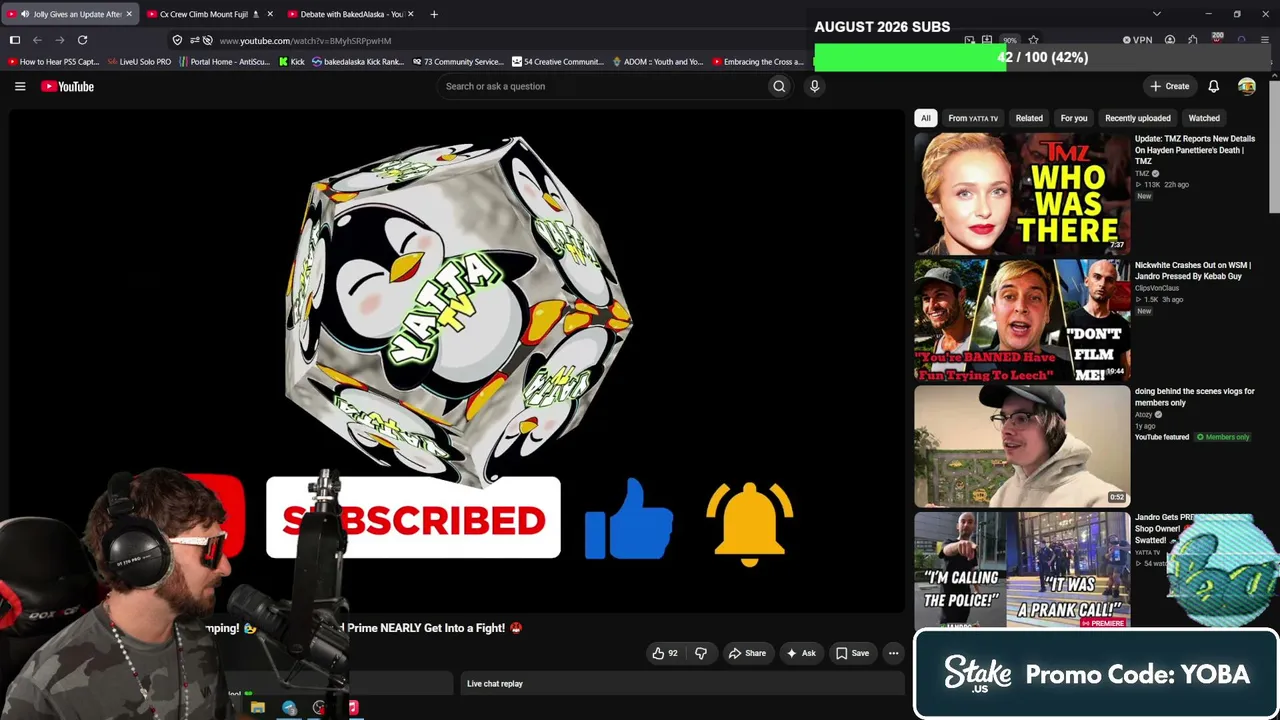Go forward in browser history
This screenshot has width=1280, height=720.
[x=59, y=40]
